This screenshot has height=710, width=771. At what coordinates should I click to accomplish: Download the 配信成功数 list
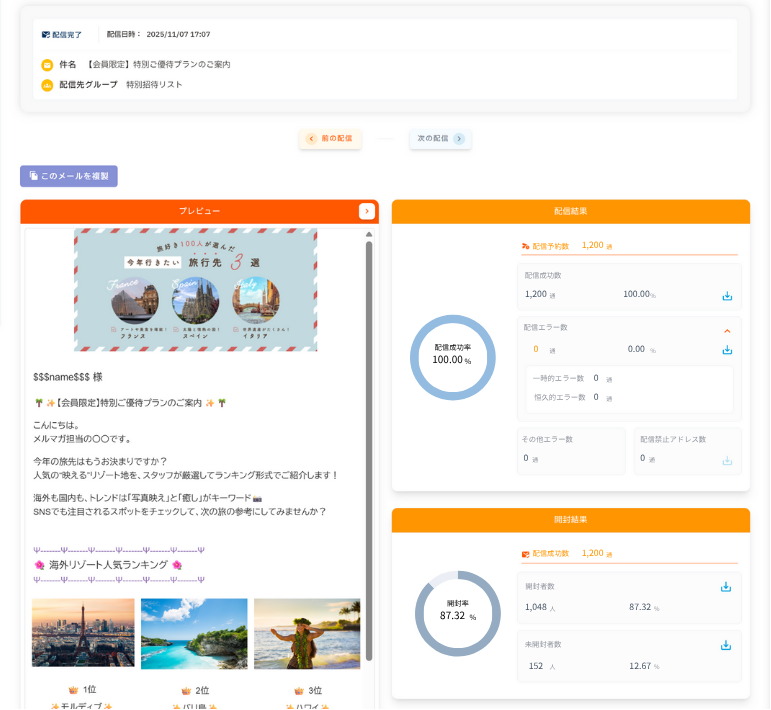tap(727, 296)
